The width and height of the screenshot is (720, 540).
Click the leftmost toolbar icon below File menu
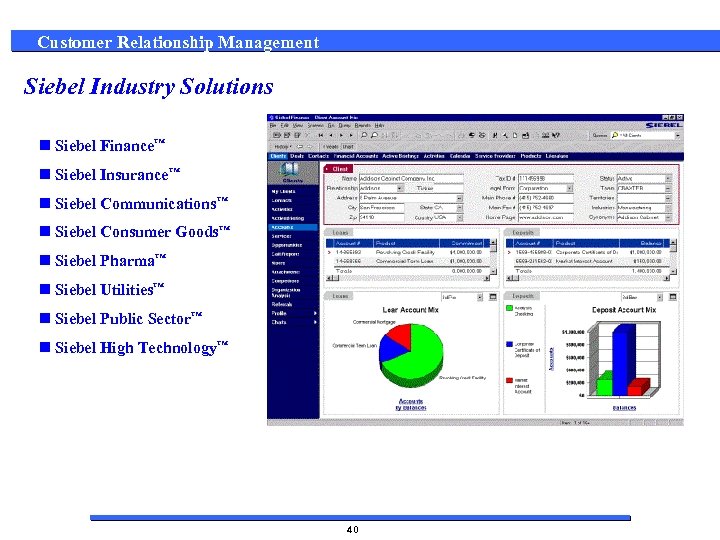coord(276,135)
